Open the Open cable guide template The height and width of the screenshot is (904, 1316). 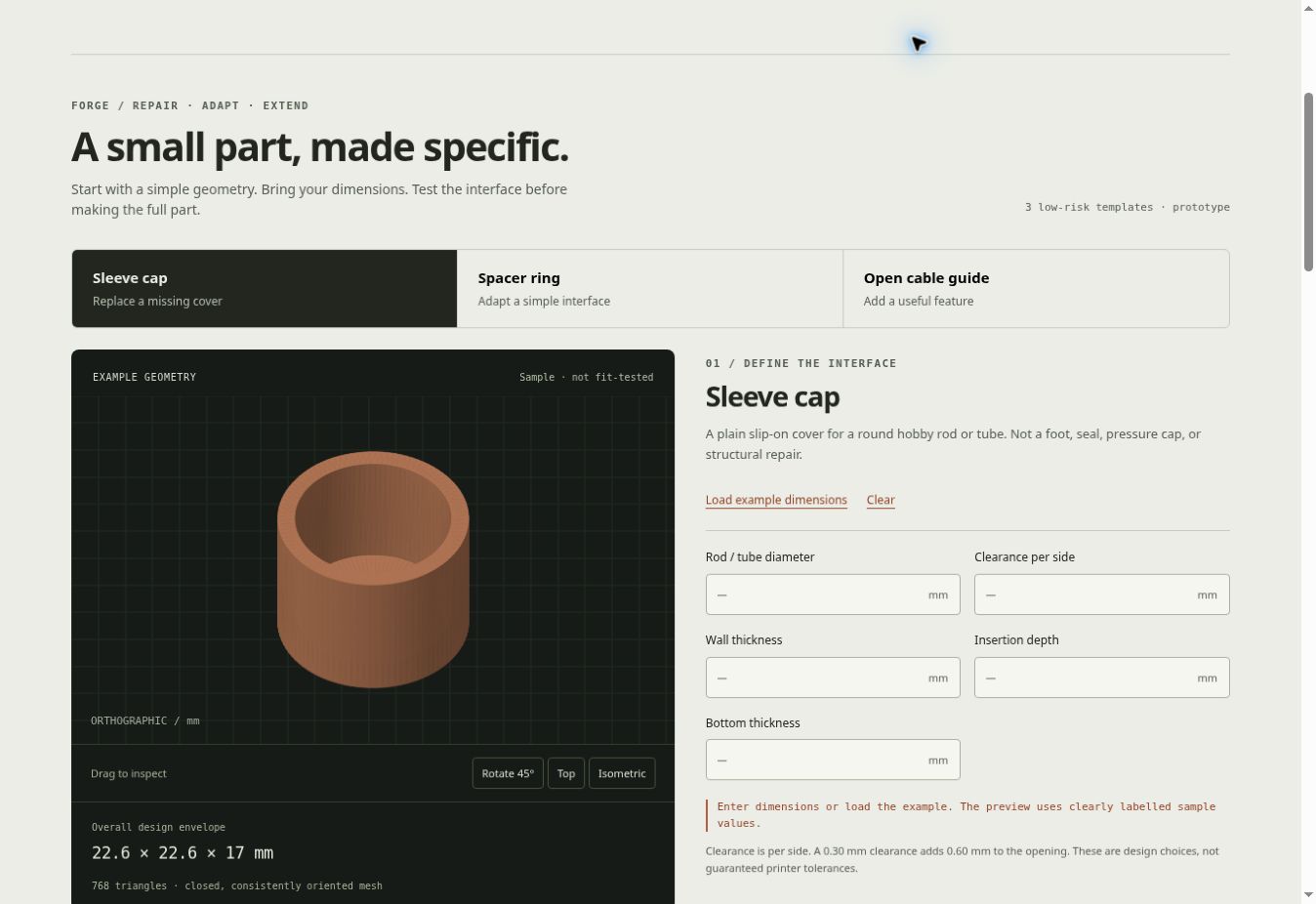coord(1036,288)
